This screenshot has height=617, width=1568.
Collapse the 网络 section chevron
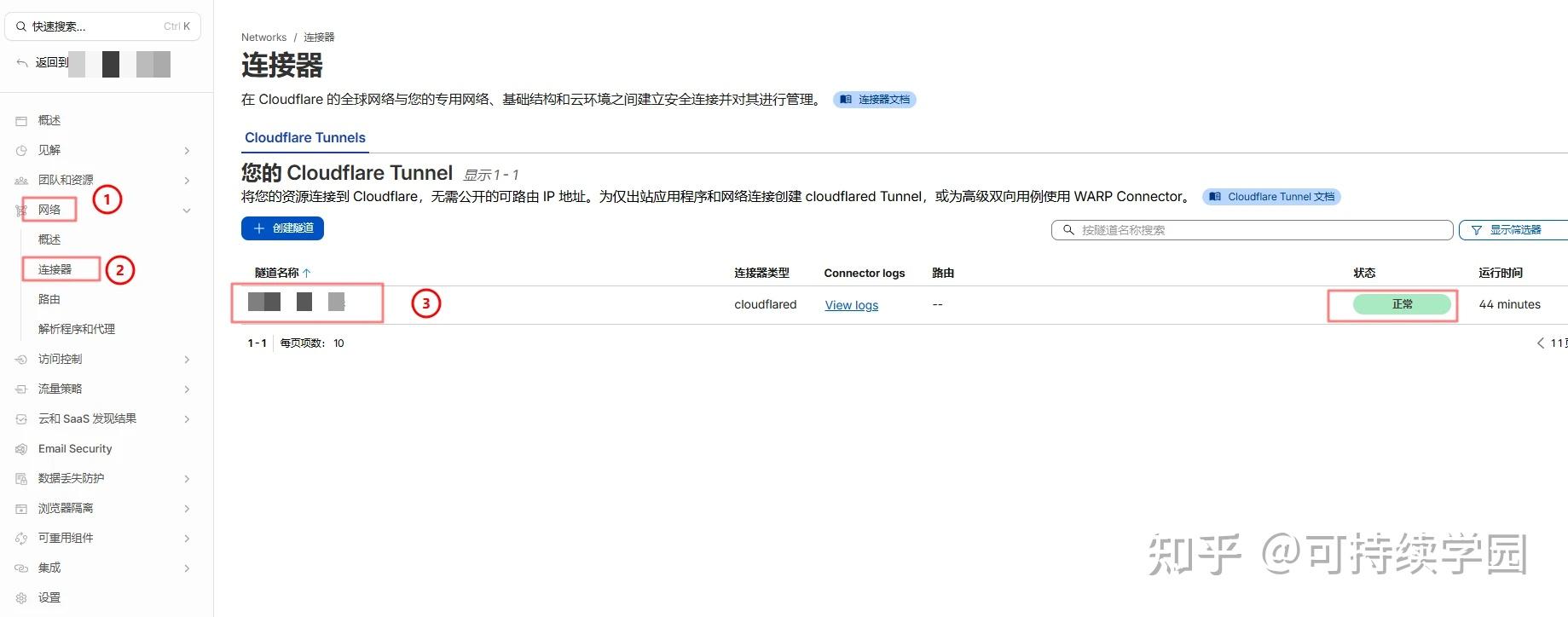point(187,210)
